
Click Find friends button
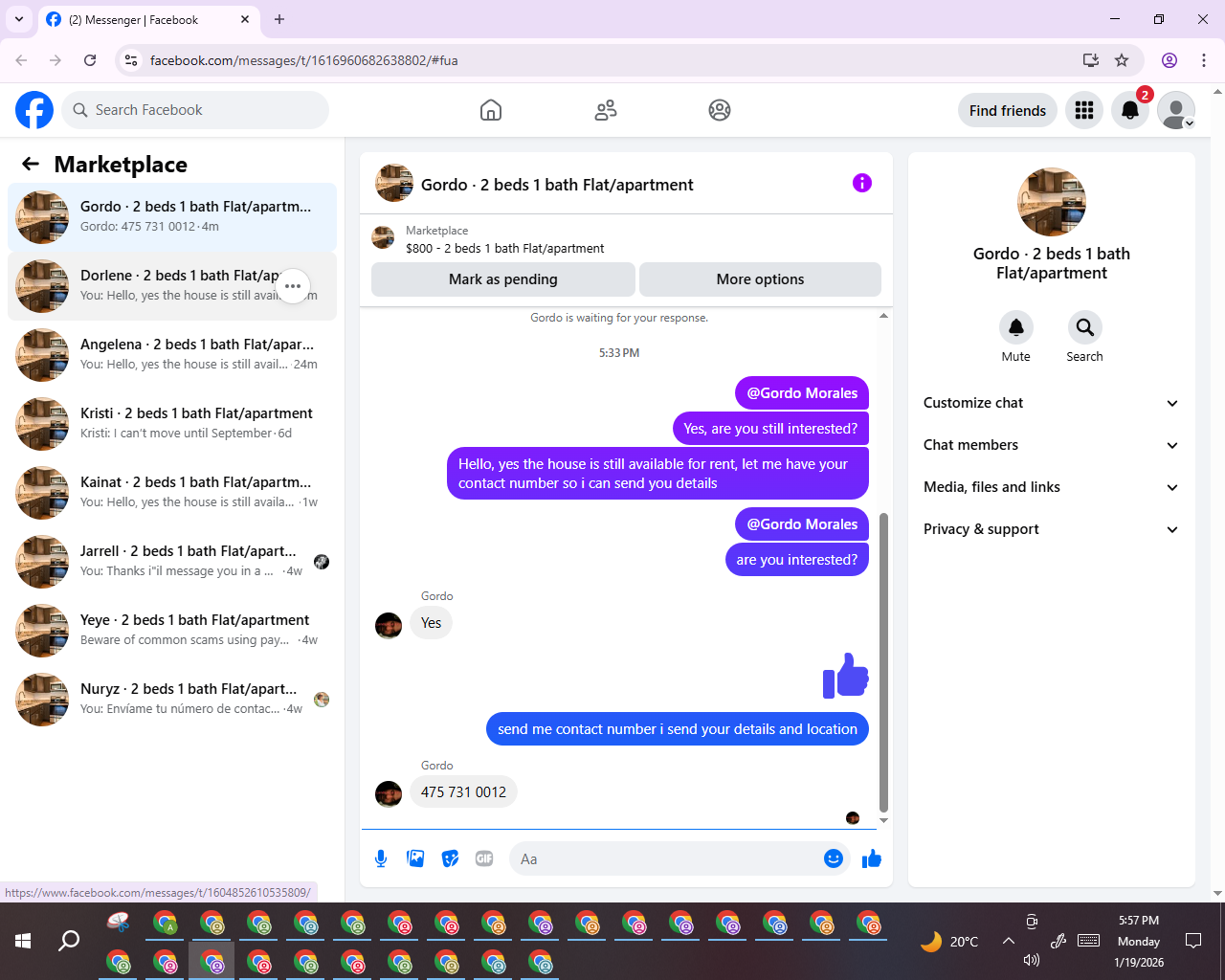point(1008,110)
